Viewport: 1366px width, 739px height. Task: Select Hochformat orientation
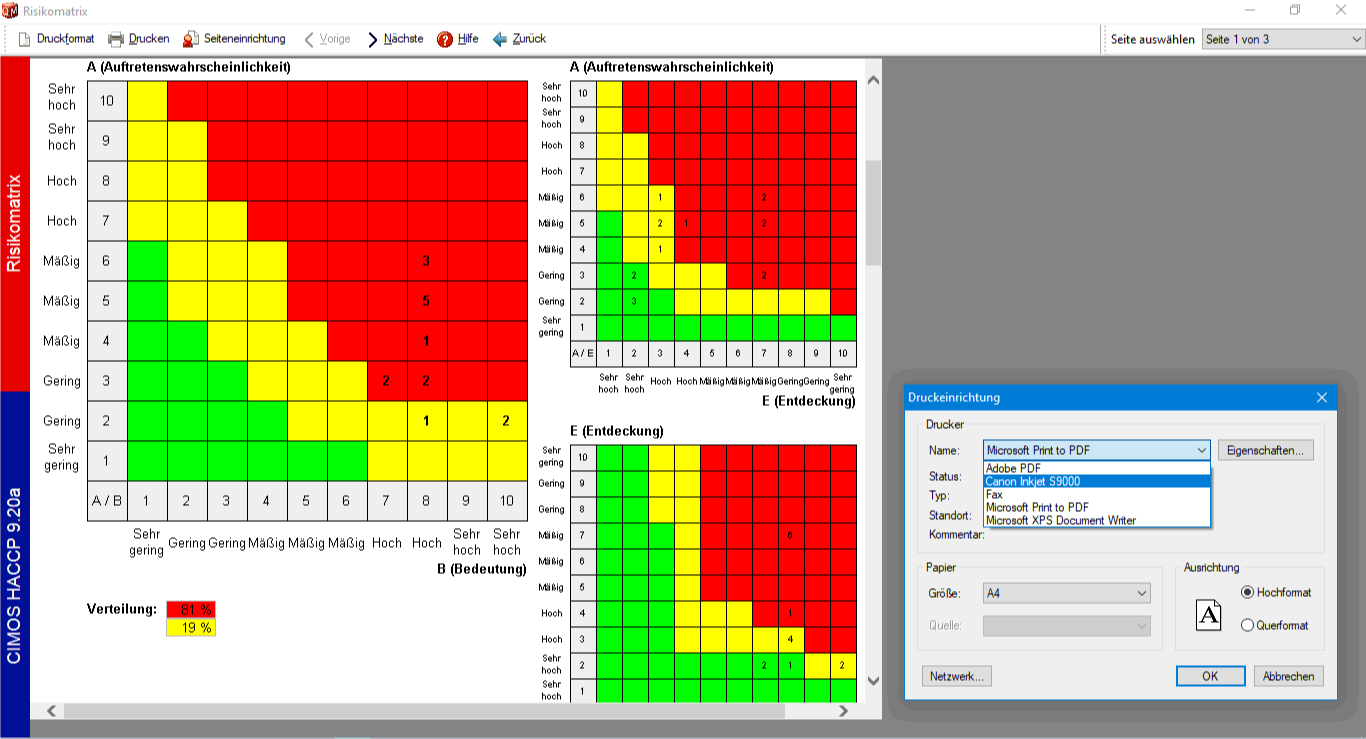[x=1247, y=592]
